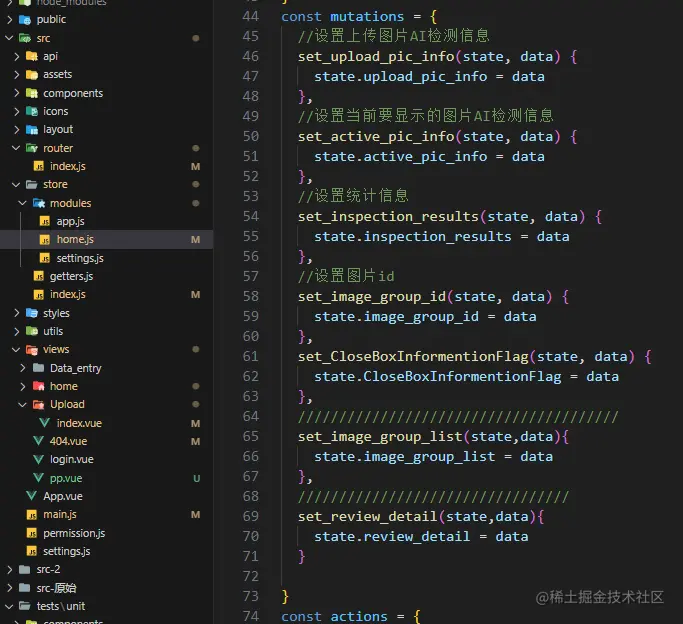This screenshot has height=624, width=683.
Task: Collapse the router folder chevron
Action: [x=16, y=148]
